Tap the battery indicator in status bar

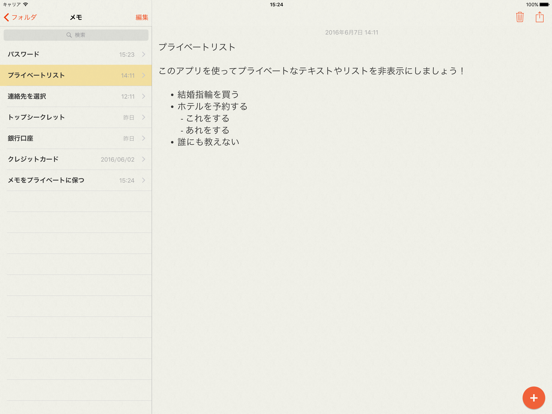click(x=544, y=5)
